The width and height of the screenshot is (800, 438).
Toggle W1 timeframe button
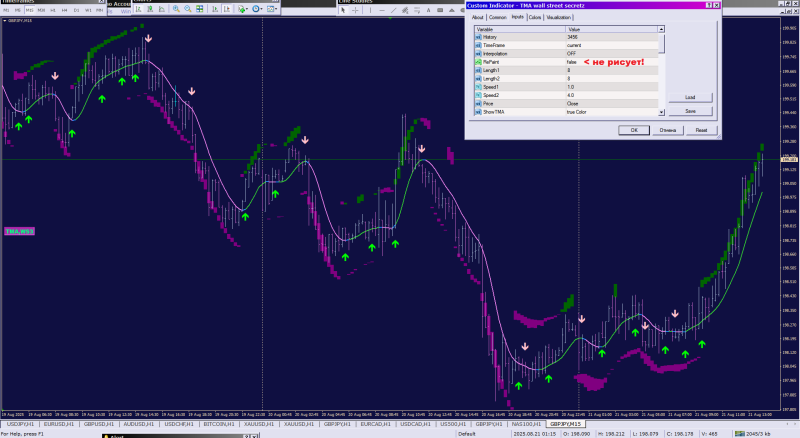coord(88,10)
